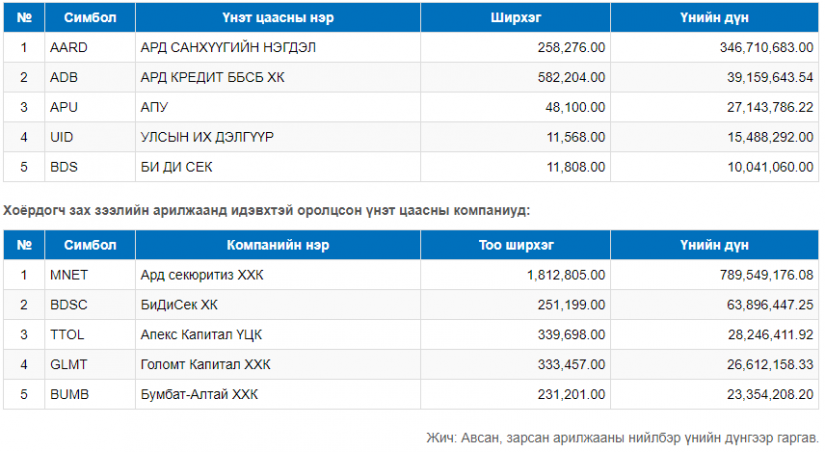Select Ард секюритиз ХХК company name
Screen dimensions: 825x452
pyautogui.click(x=202, y=275)
